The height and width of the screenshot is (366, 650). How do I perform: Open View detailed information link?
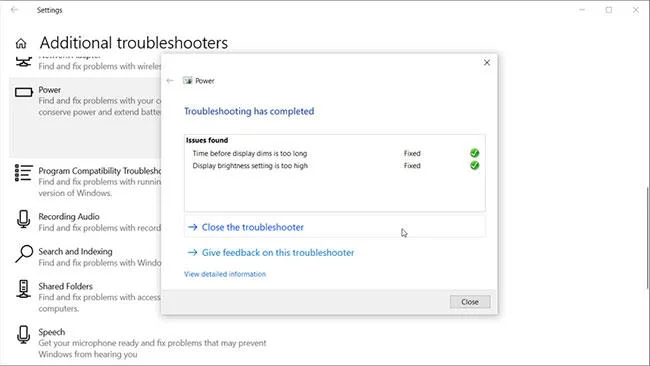point(225,274)
